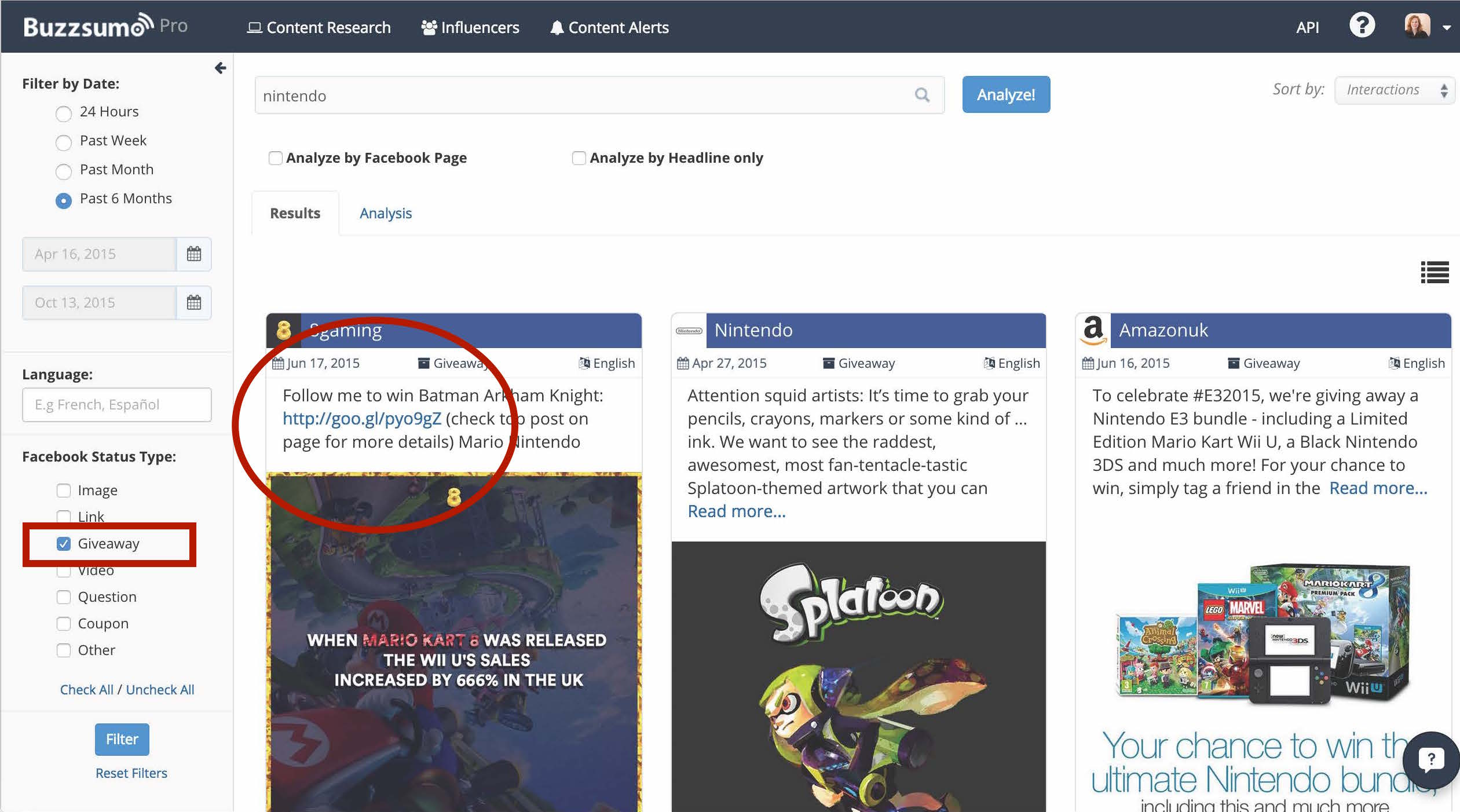Open Content Alerts menu
This screenshot has width=1460, height=812.
coord(609,27)
